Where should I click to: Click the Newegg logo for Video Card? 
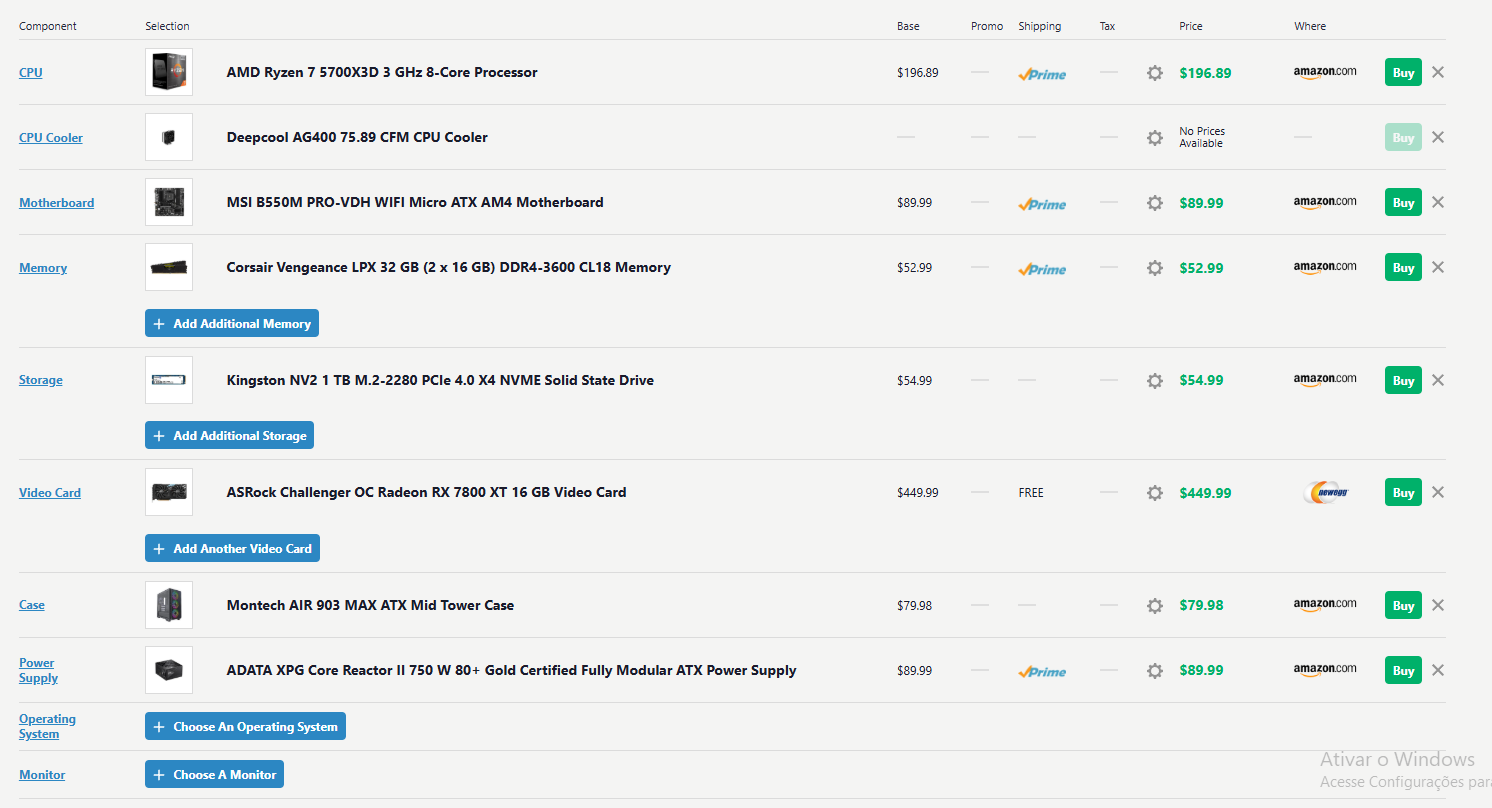pyautogui.click(x=1328, y=493)
